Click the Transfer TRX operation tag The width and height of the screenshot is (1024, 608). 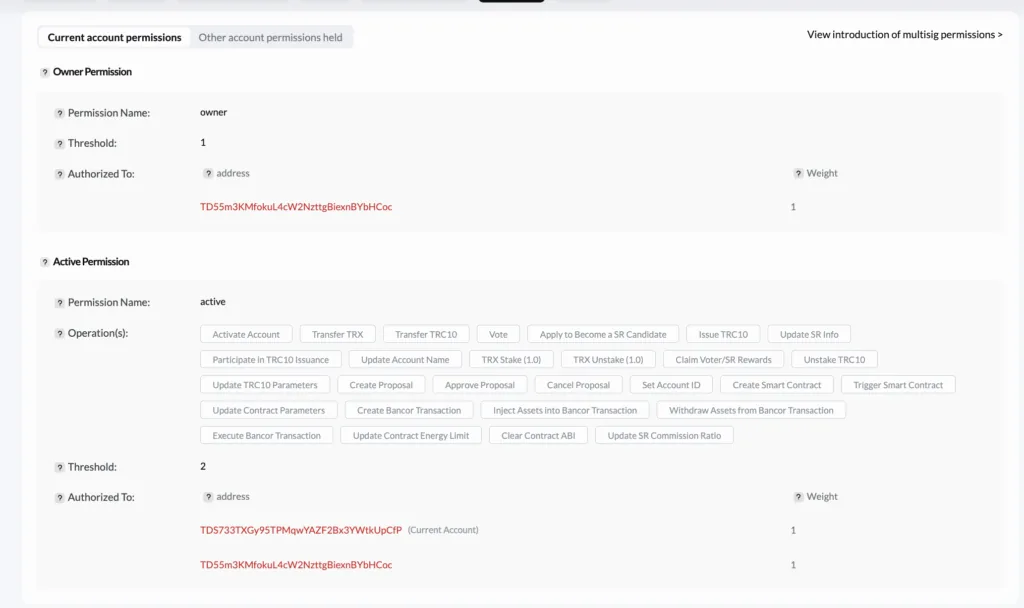(x=337, y=334)
